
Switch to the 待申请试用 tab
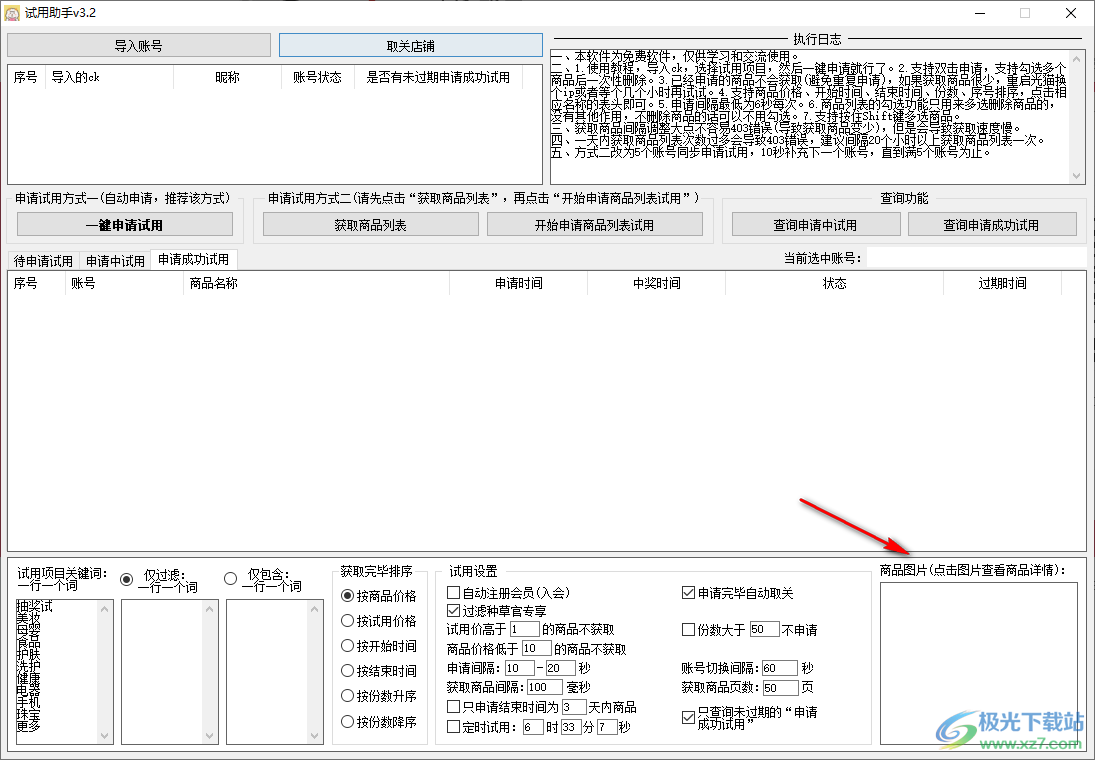click(x=43, y=261)
